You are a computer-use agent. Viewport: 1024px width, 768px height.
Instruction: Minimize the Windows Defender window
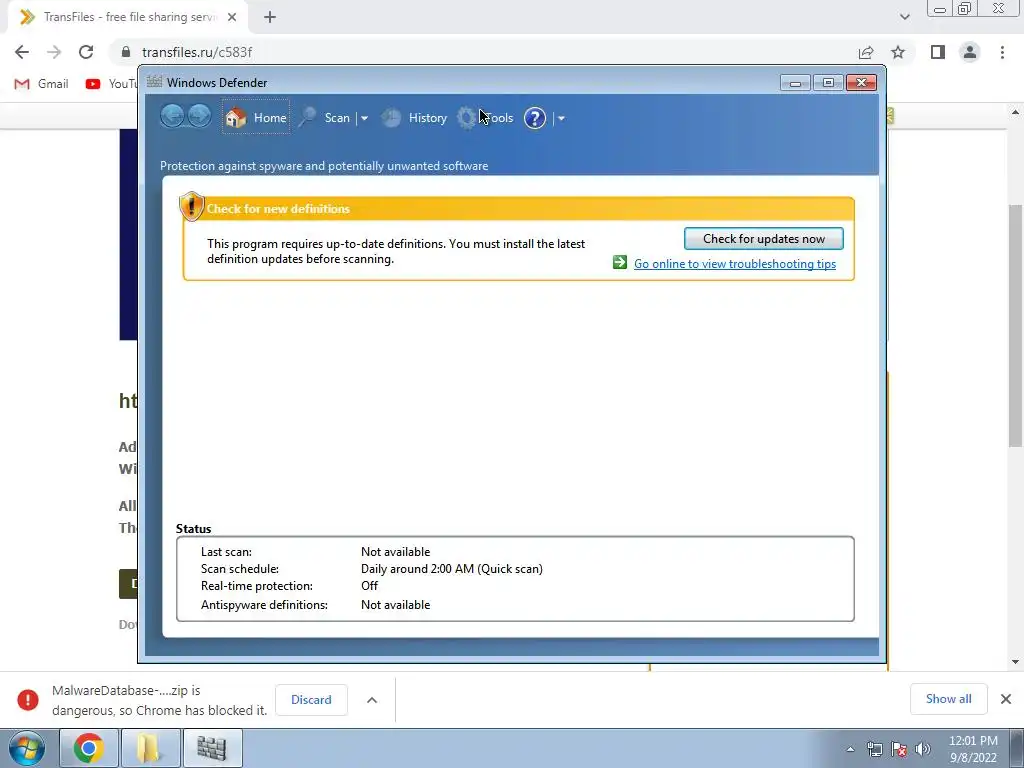coord(795,83)
